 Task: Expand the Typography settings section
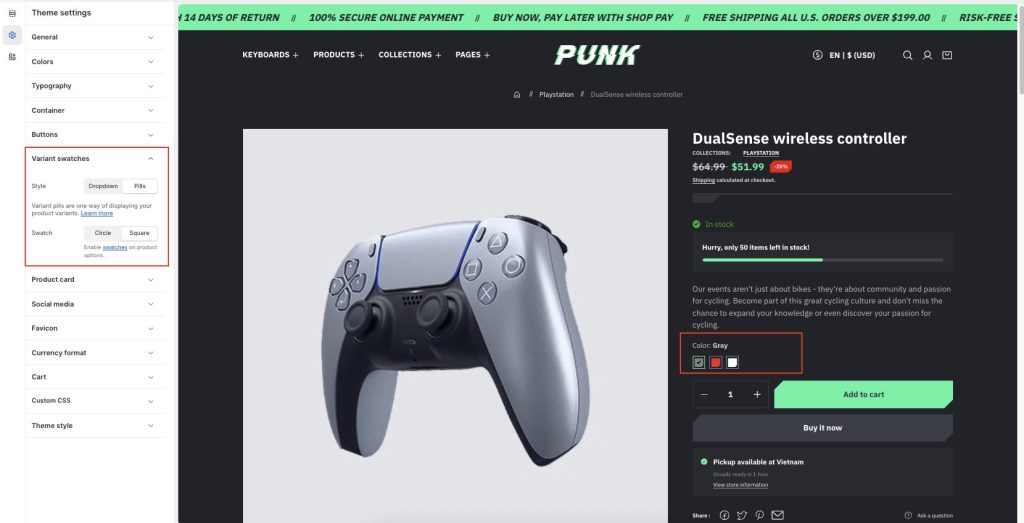tap(93, 86)
